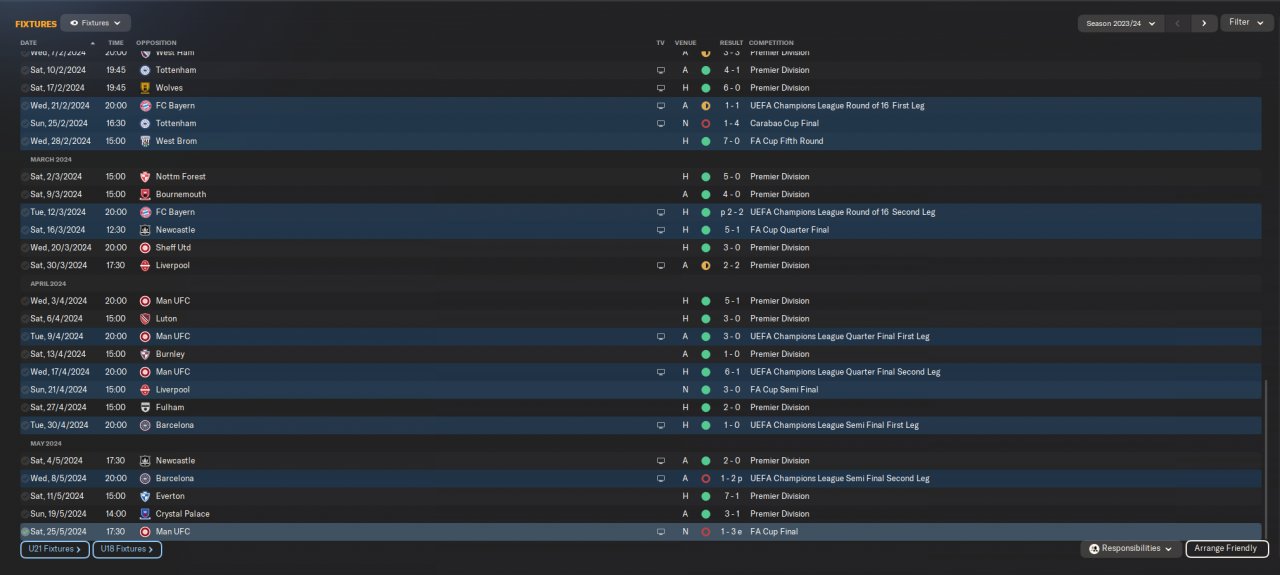This screenshot has height=575, width=1280.
Task: Open the Season 2023/24 dropdown
Action: 1120,23
